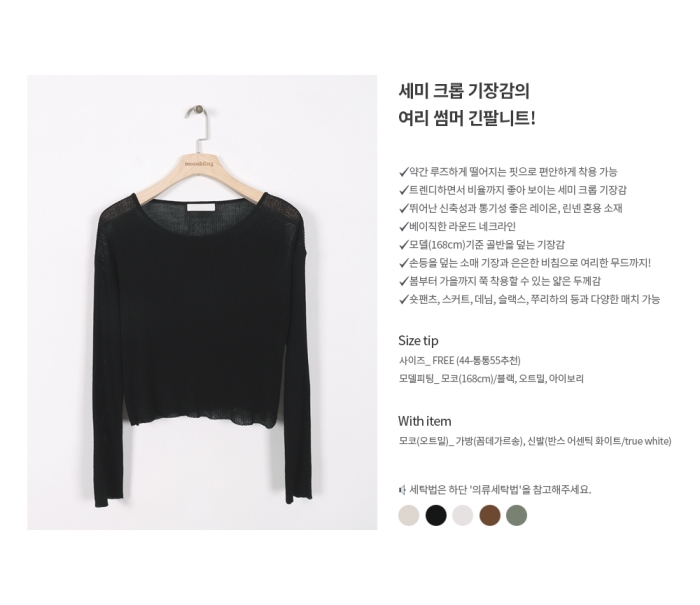Click the checkmark beside the 레이온, 린넨 혼용 소재 line
The height and width of the screenshot is (605, 700).
click(x=404, y=209)
